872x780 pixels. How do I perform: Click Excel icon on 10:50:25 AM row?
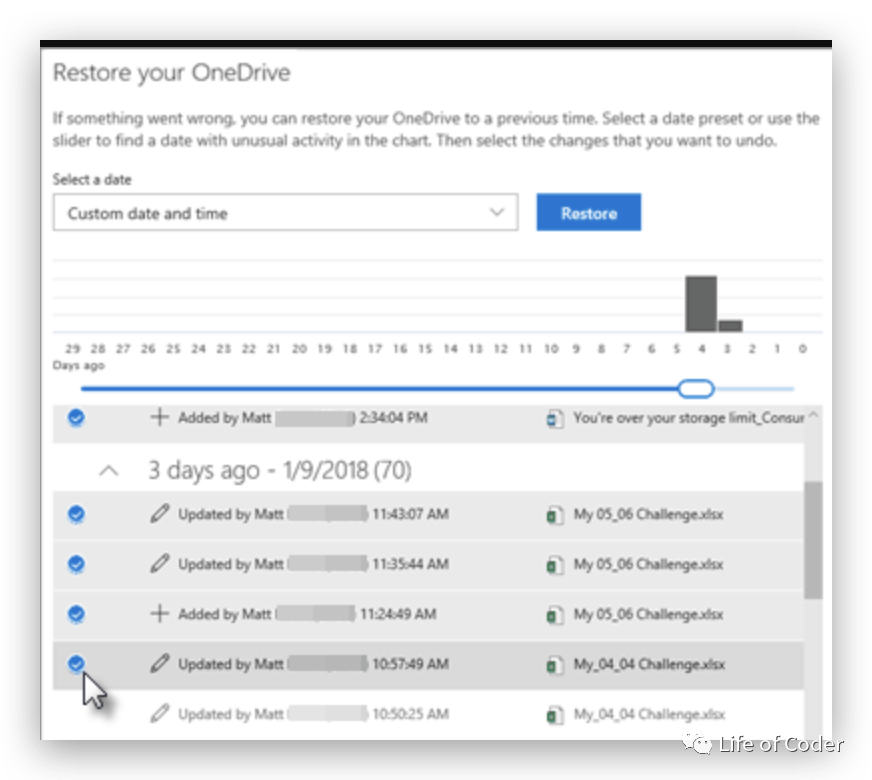tap(555, 714)
